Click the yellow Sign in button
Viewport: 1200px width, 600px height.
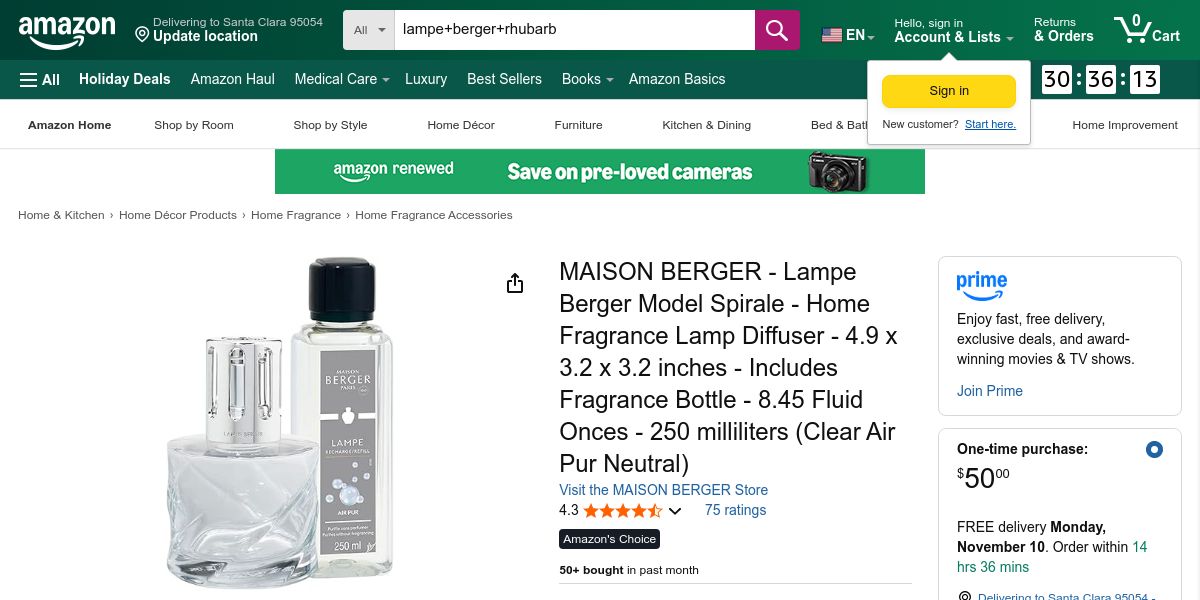coord(949,91)
